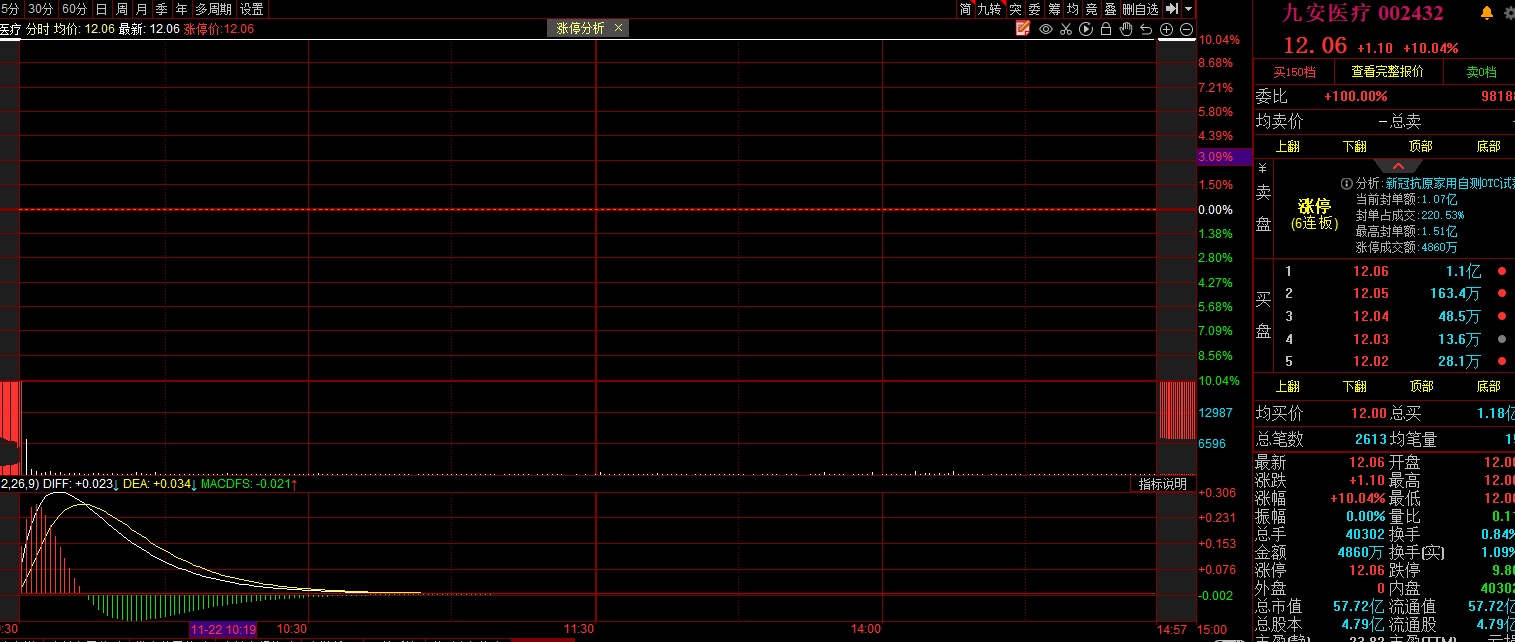1515x642 pixels.
Task: Click the info icon before 分析
Action: 1348,183
